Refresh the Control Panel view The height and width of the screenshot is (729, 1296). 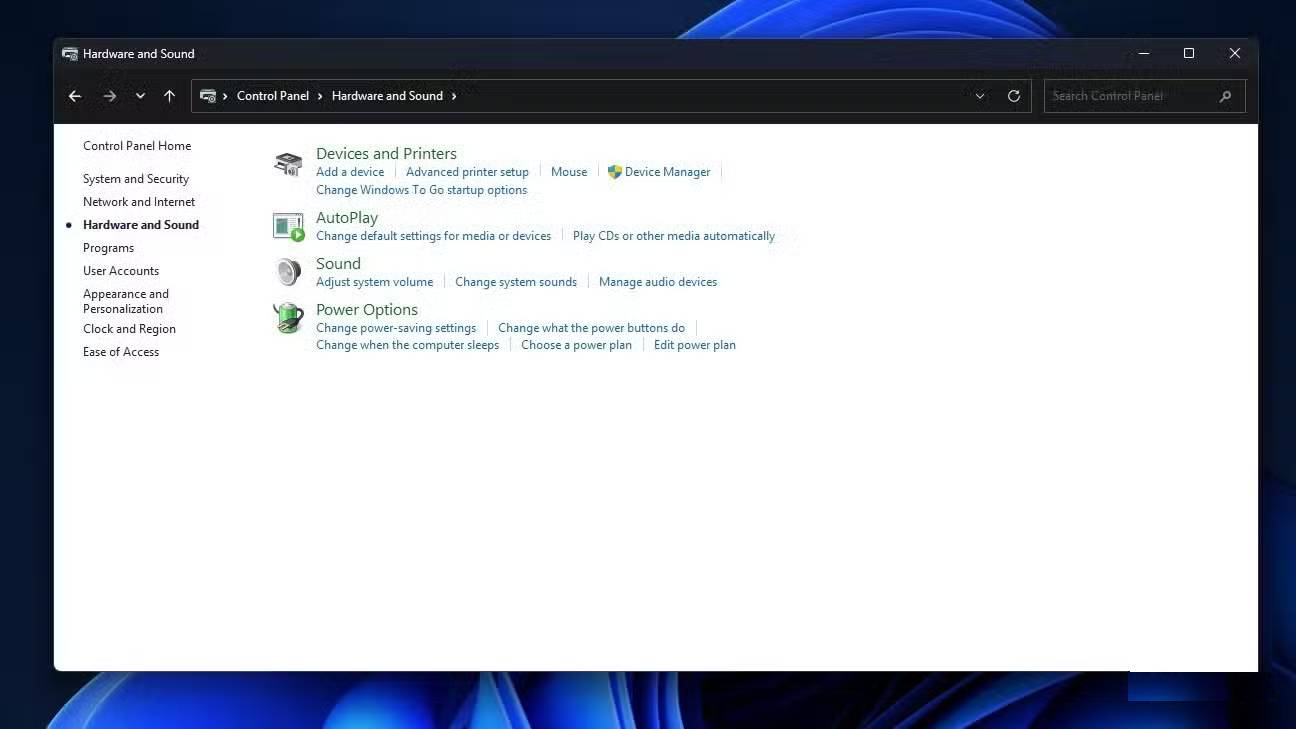click(1014, 96)
